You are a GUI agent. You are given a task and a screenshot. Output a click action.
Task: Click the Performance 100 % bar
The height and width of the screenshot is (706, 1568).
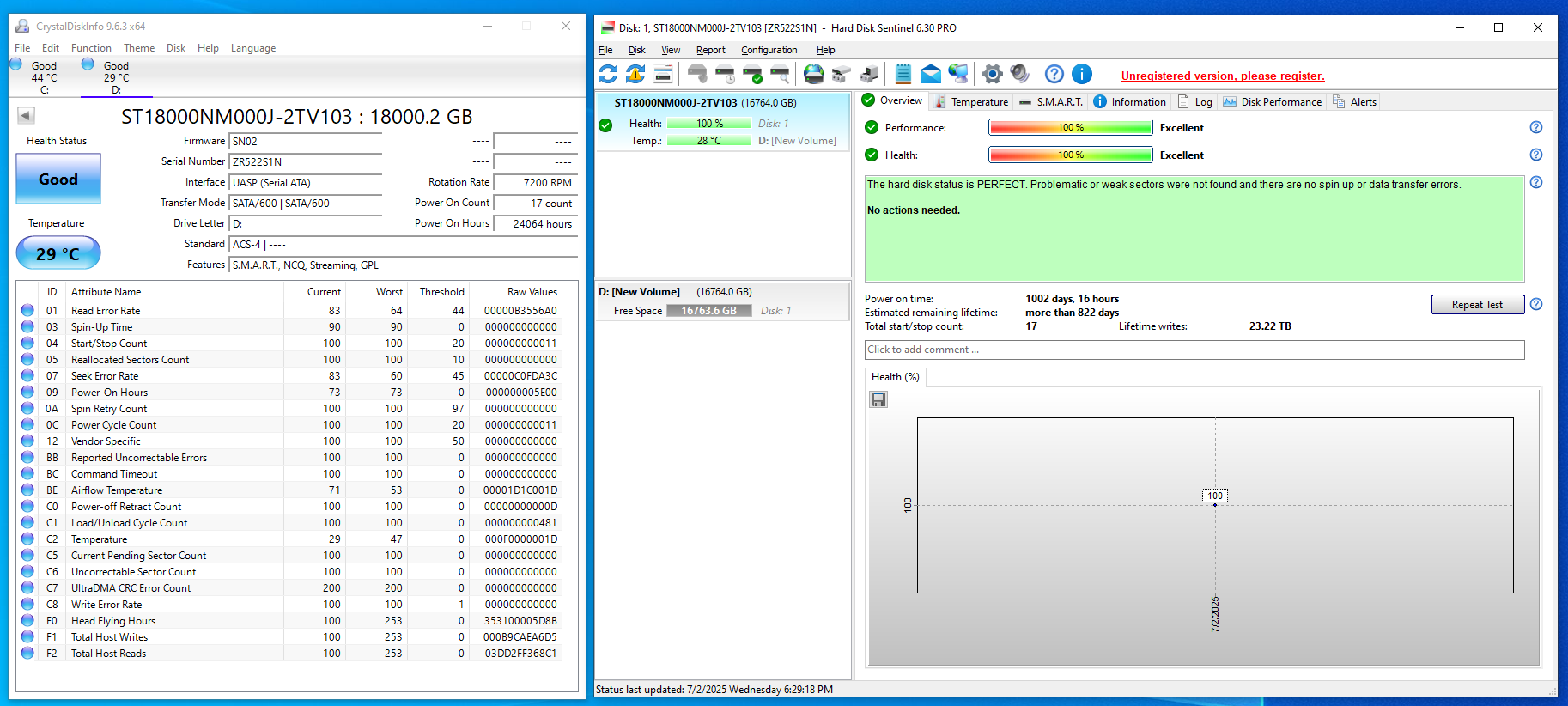pos(1071,127)
